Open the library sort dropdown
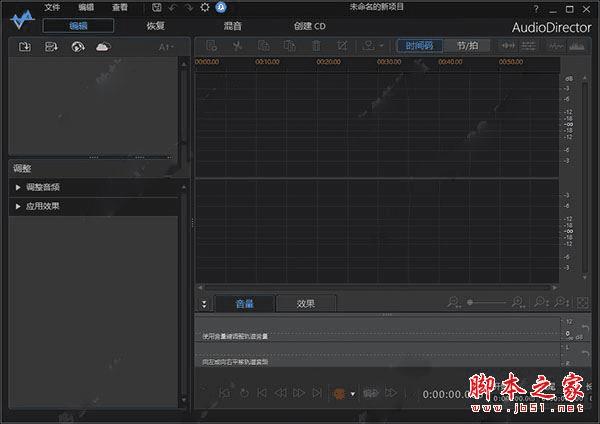This screenshot has width=600, height=424. coord(166,47)
